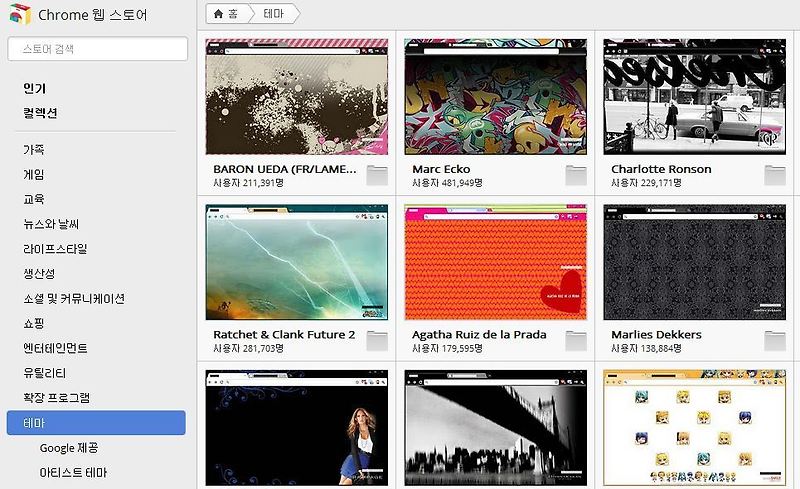This screenshot has width=800, height=489.
Task: Open the 컬렉션 section in sidebar
Action: [40, 113]
